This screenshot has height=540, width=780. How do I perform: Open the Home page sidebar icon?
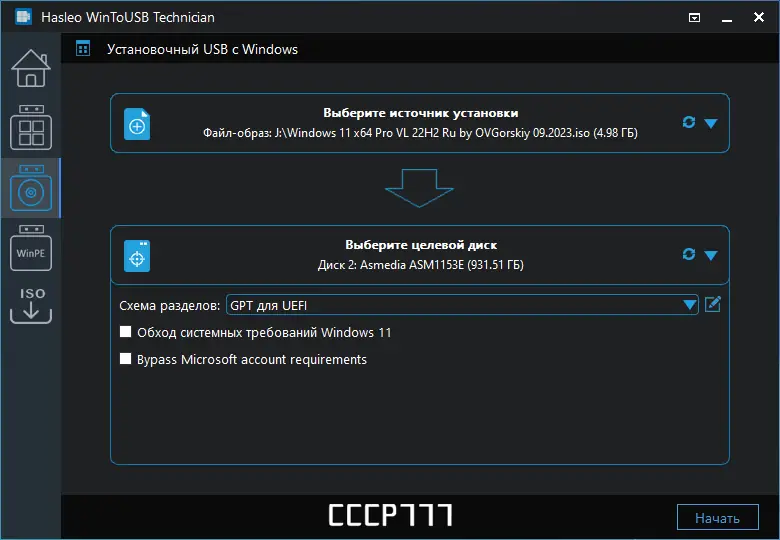click(31, 69)
